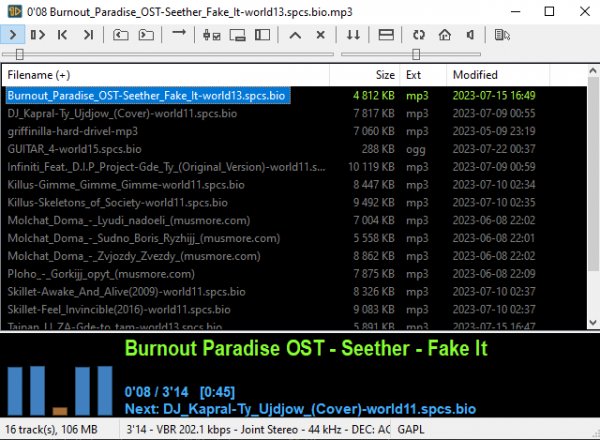Click the track position seek slider
The height and width of the screenshot is (440, 600).
168,54
